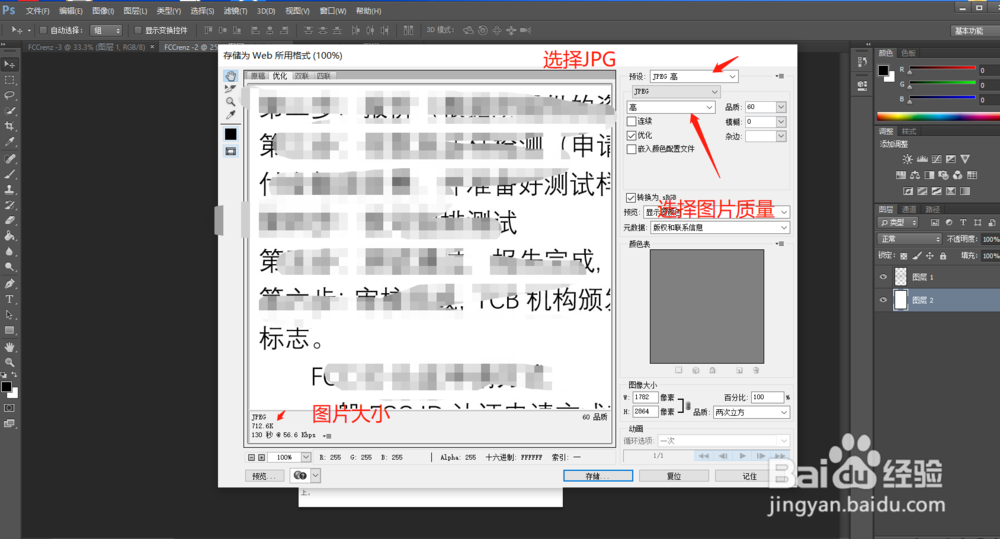The image size is (1000, 539).
Task: Click zoom in plus button below preview
Action: pyautogui.click(x=261, y=457)
